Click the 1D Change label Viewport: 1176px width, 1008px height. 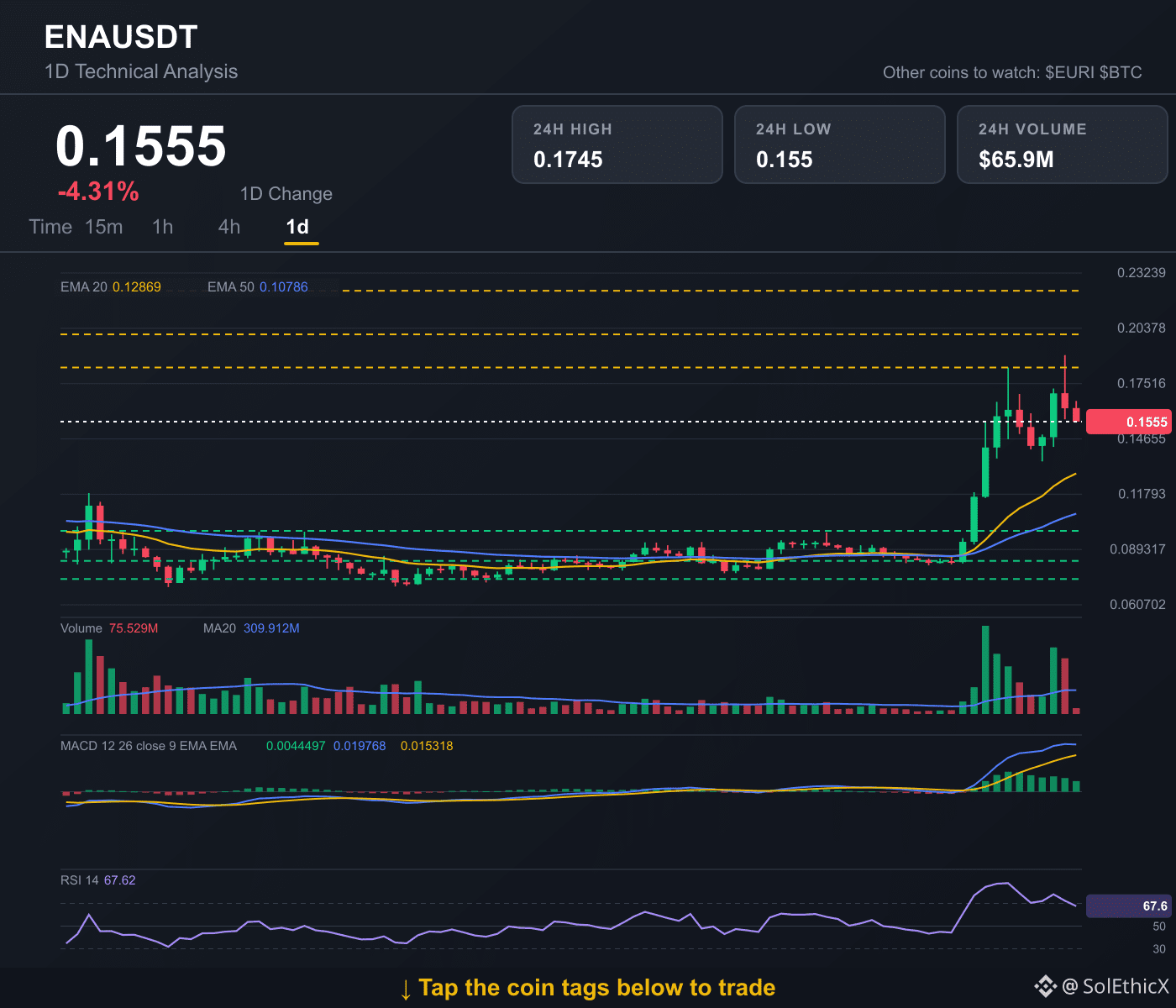(x=286, y=194)
